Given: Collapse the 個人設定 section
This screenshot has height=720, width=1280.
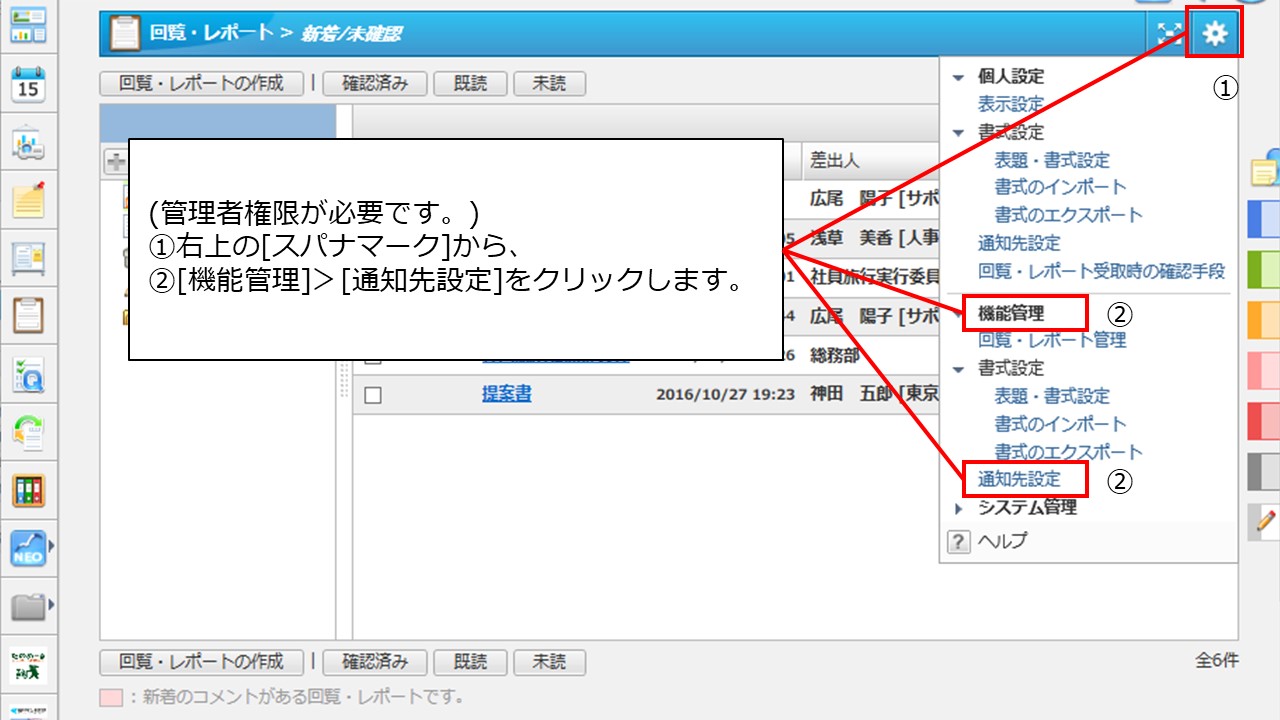Looking at the screenshot, I should coord(959,77).
